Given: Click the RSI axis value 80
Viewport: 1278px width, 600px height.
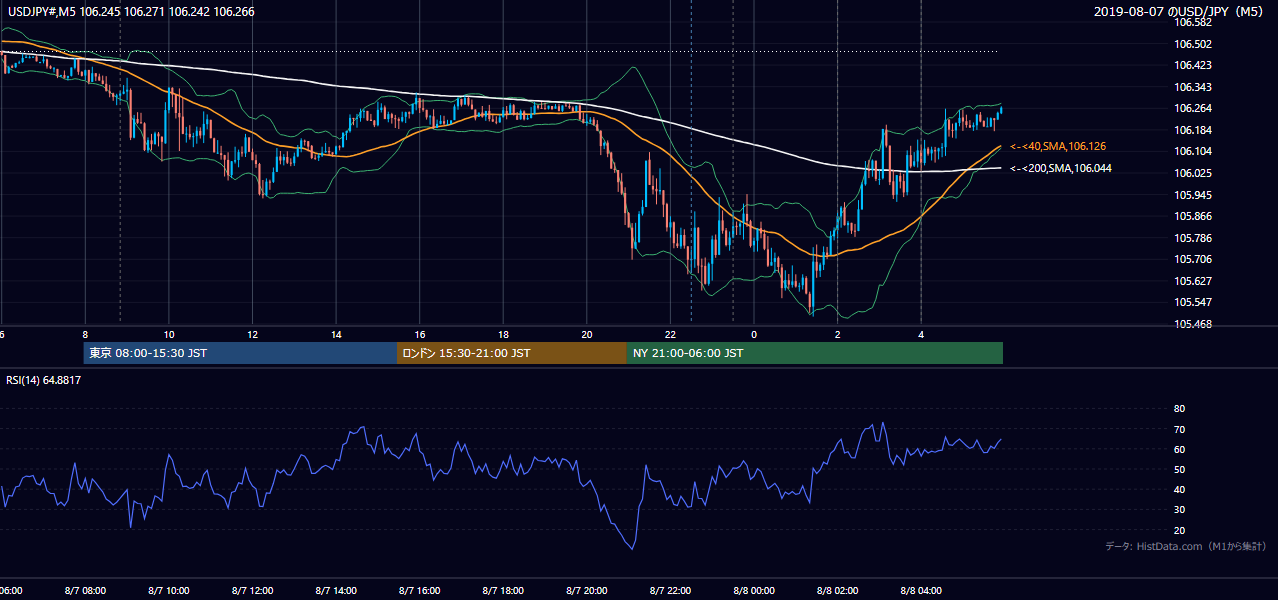Looking at the screenshot, I should click(1179, 409).
